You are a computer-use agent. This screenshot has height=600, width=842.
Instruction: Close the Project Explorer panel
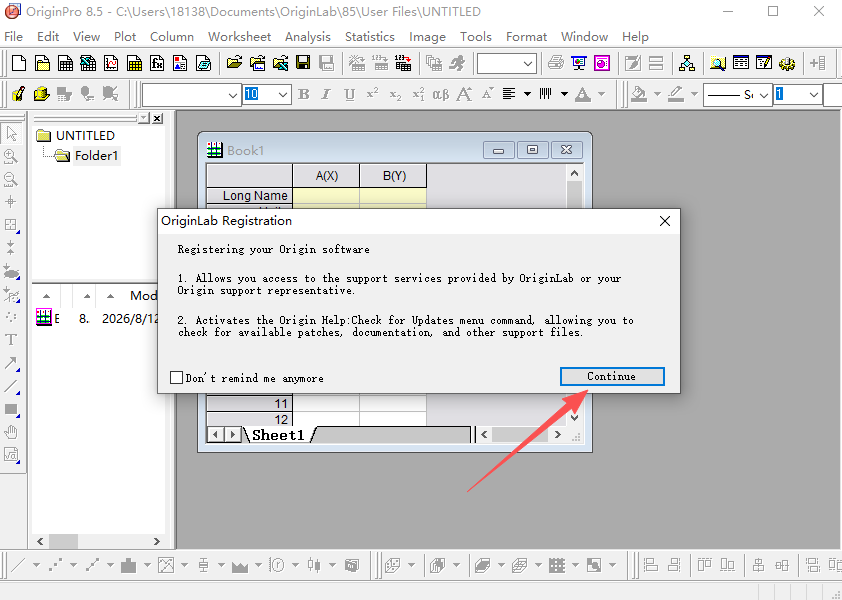[x=157, y=118]
